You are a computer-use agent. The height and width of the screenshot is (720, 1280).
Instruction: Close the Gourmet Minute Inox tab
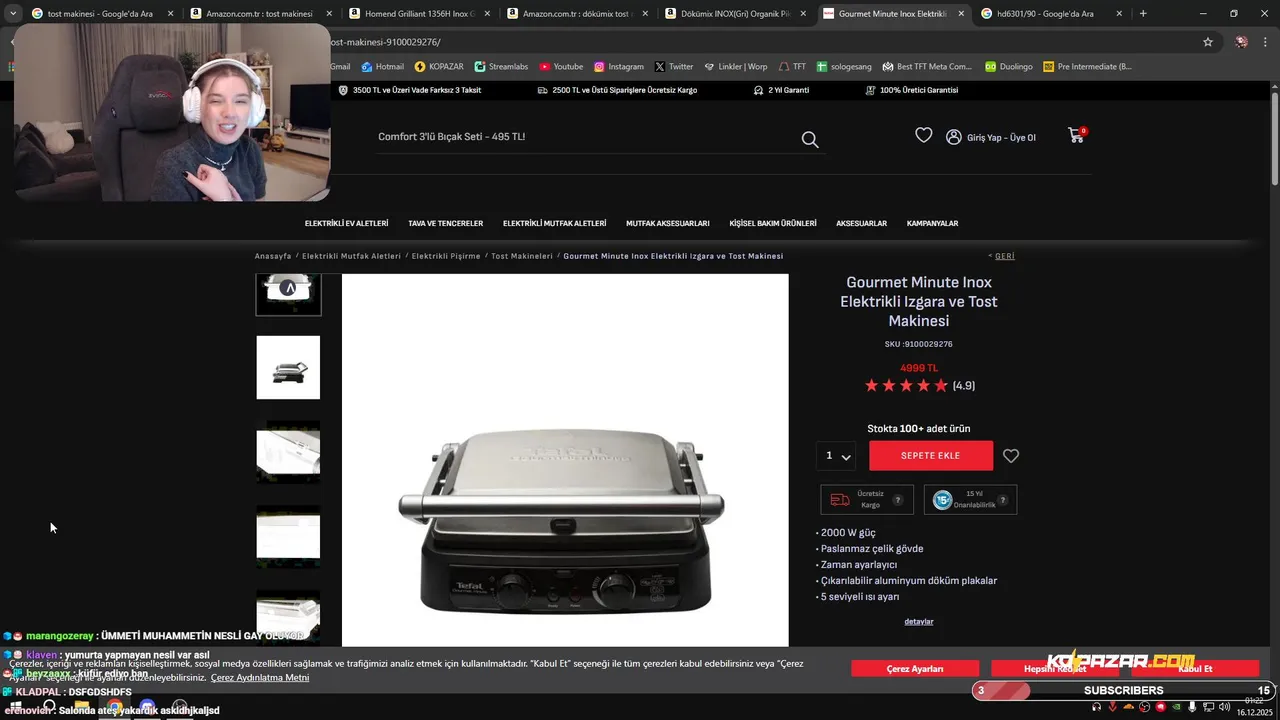tap(961, 14)
